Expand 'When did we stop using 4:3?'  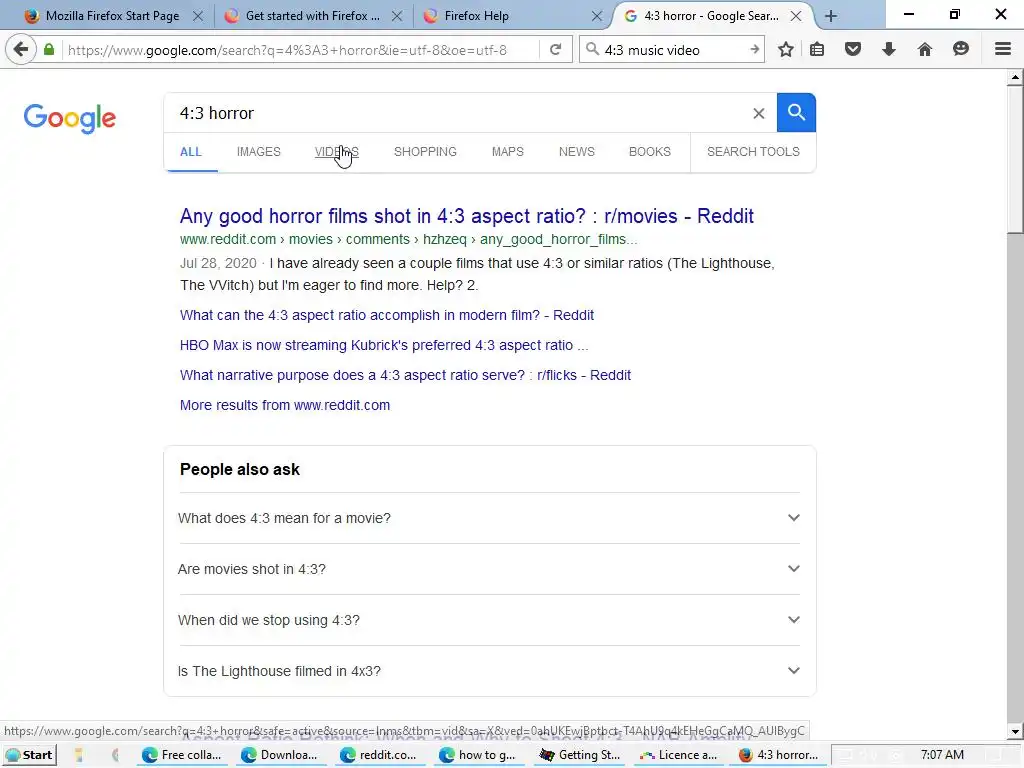click(489, 620)
